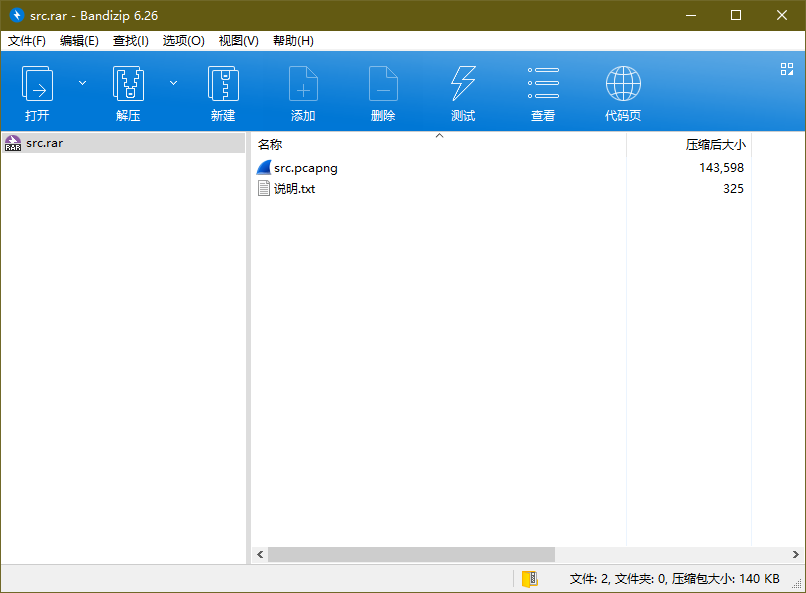This screenshot has height=593, width=806.
Task: Click the Extract (解压) toolbar icon
Action: (x=128, y=83)
